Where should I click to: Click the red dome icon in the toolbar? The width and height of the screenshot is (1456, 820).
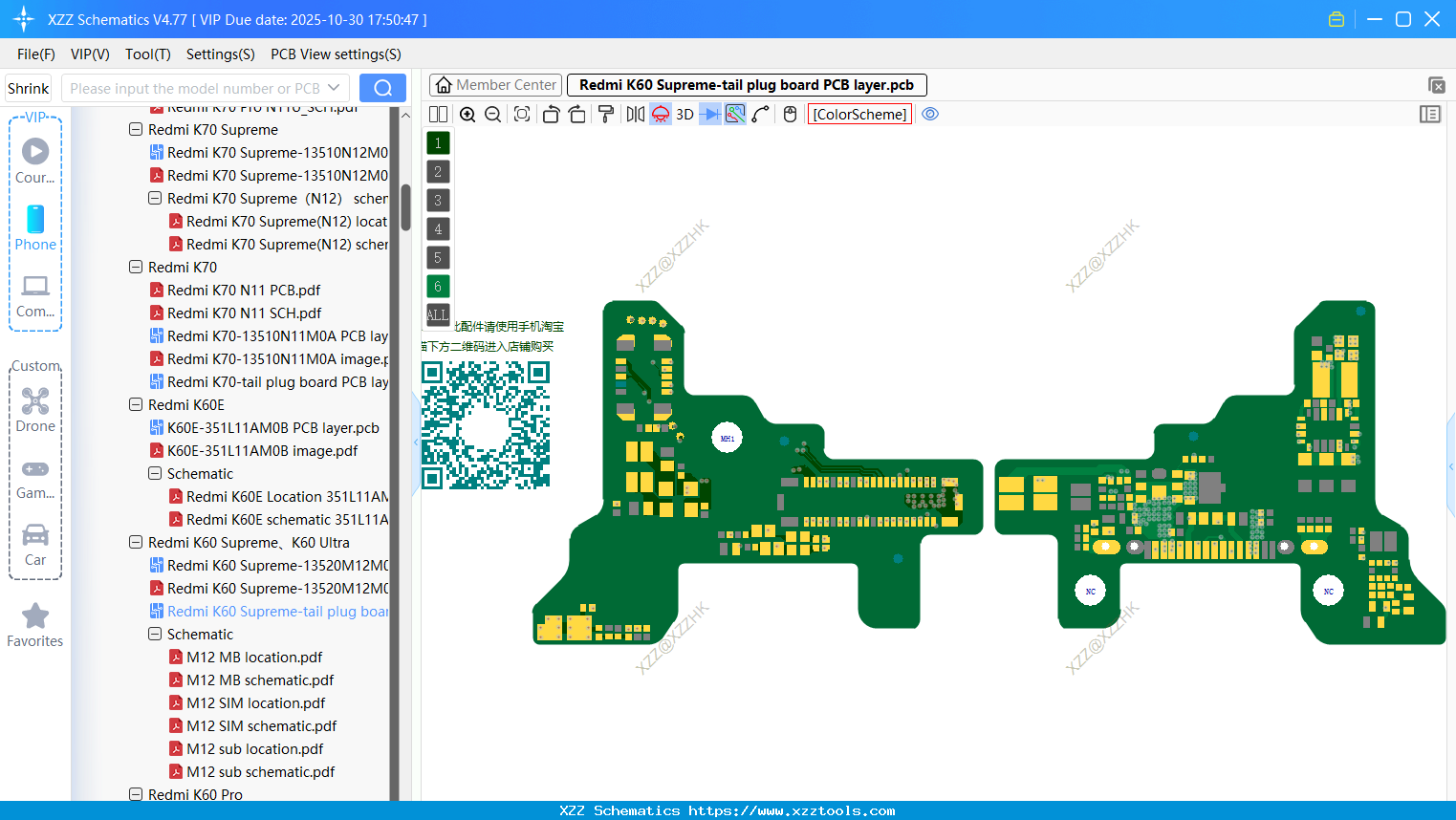[x=661, y=115]
